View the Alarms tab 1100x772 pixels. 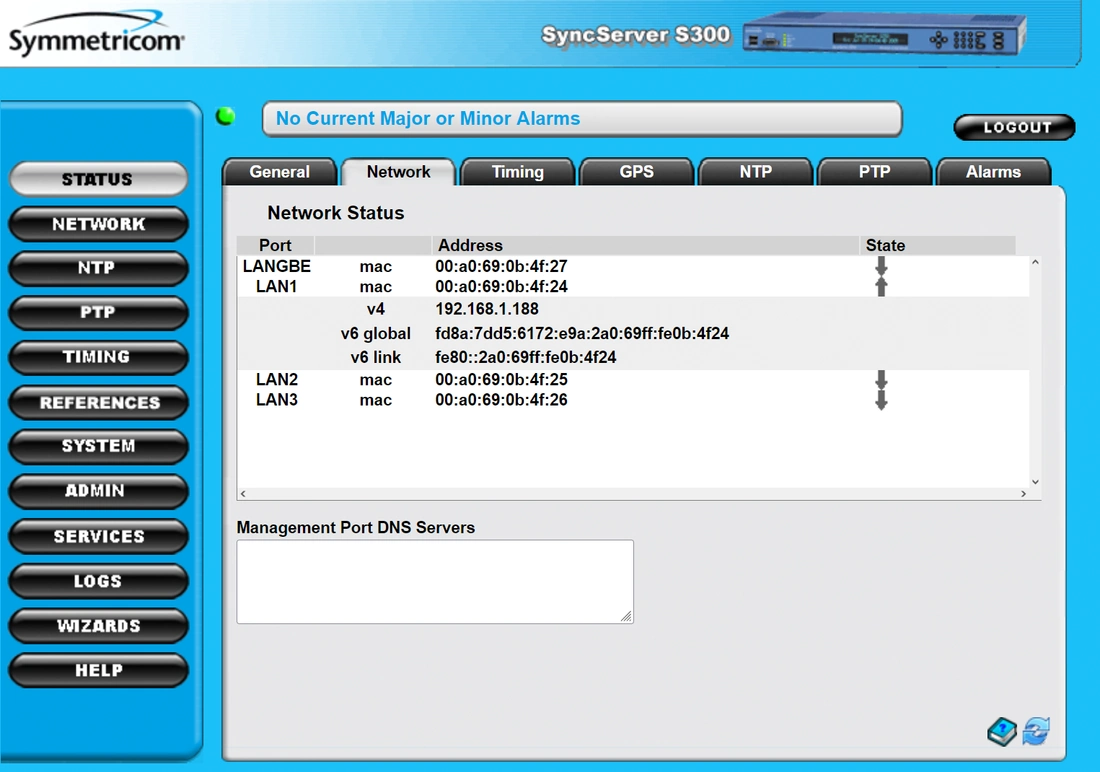[x=993, y=172]
